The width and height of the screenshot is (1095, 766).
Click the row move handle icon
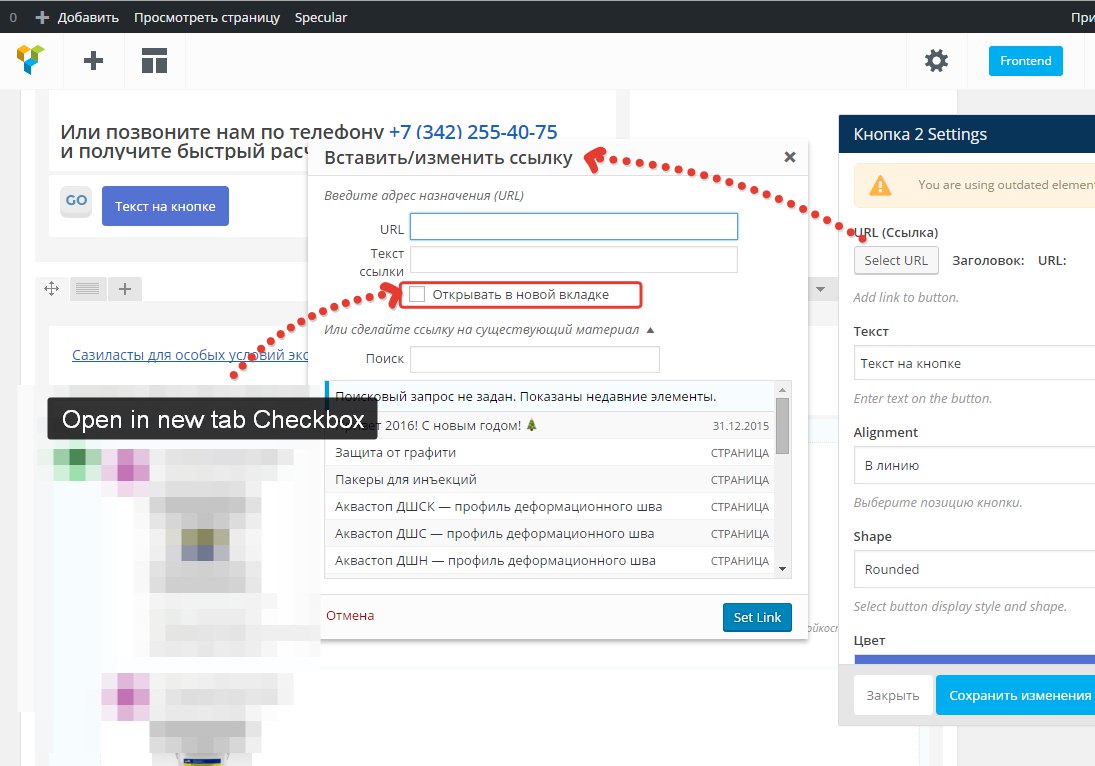(x=52, y=288)
